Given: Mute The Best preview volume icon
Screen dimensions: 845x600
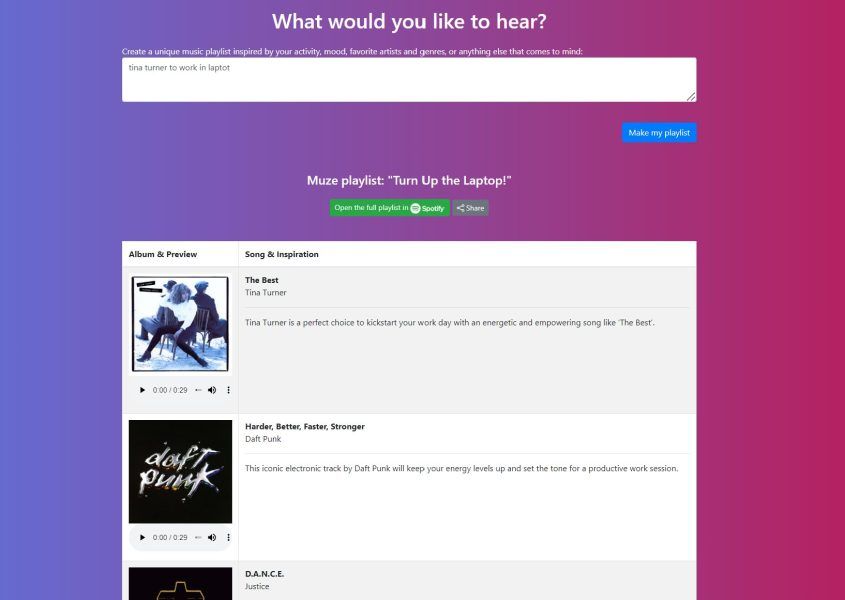Looking at the screenshot, I should pos(212,390).
